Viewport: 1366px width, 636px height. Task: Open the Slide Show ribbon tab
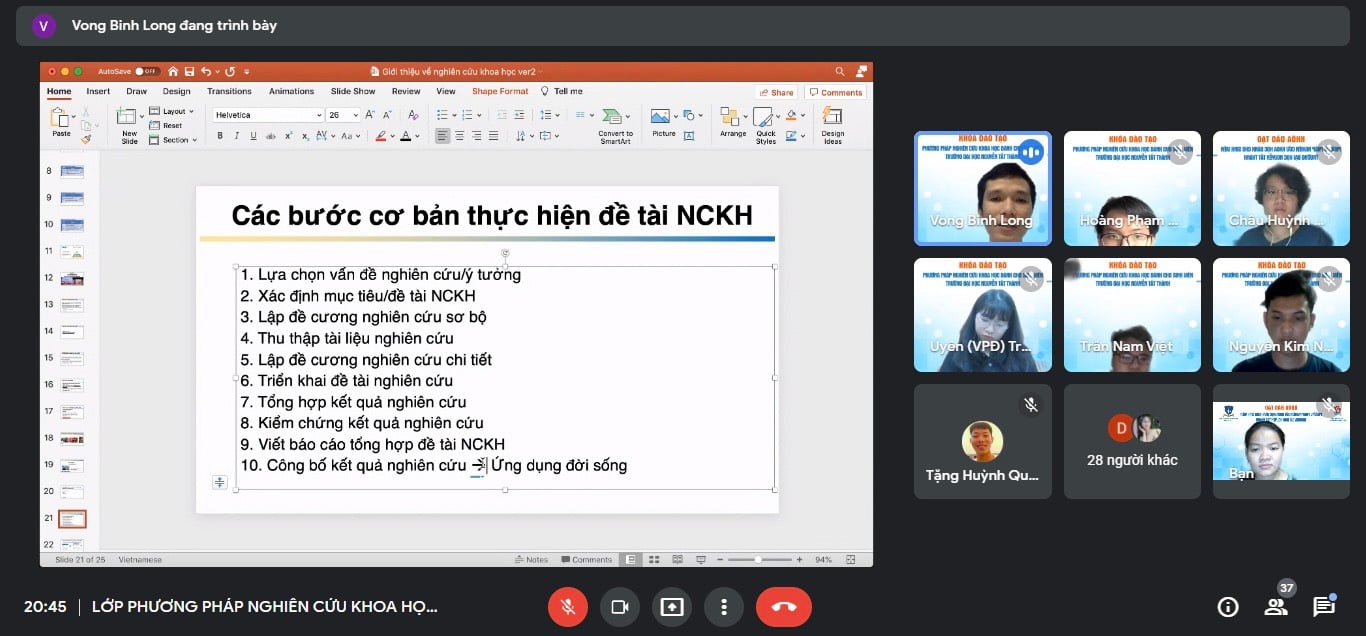(353, 91)
